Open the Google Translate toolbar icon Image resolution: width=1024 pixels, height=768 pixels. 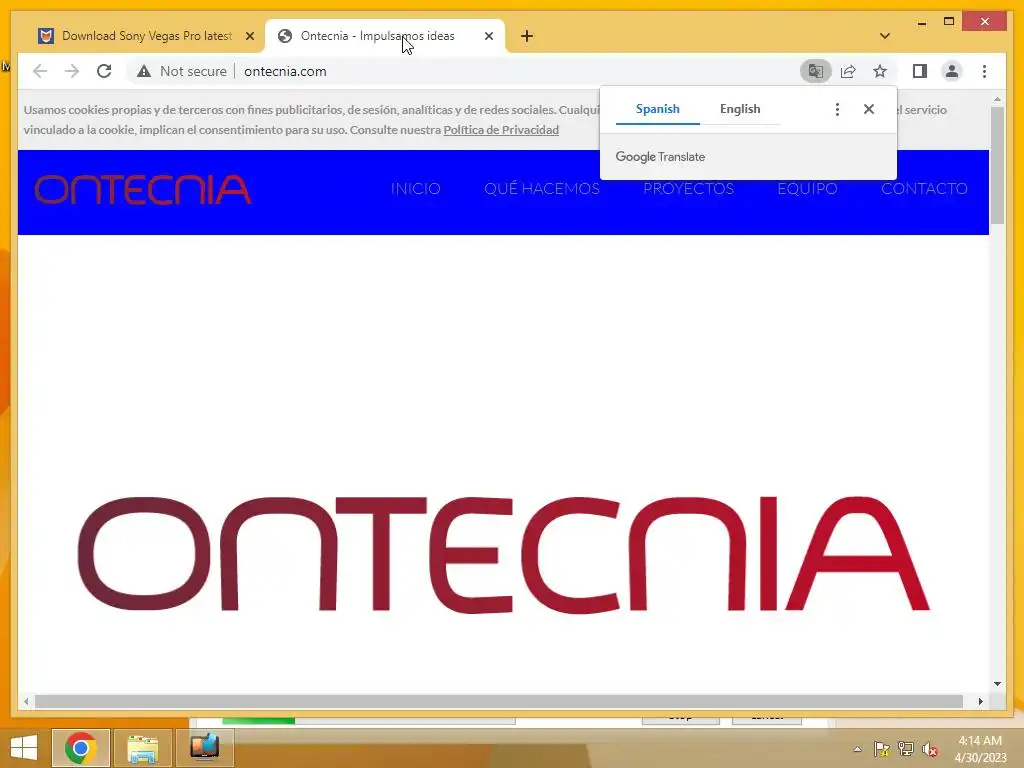point(815,71)
